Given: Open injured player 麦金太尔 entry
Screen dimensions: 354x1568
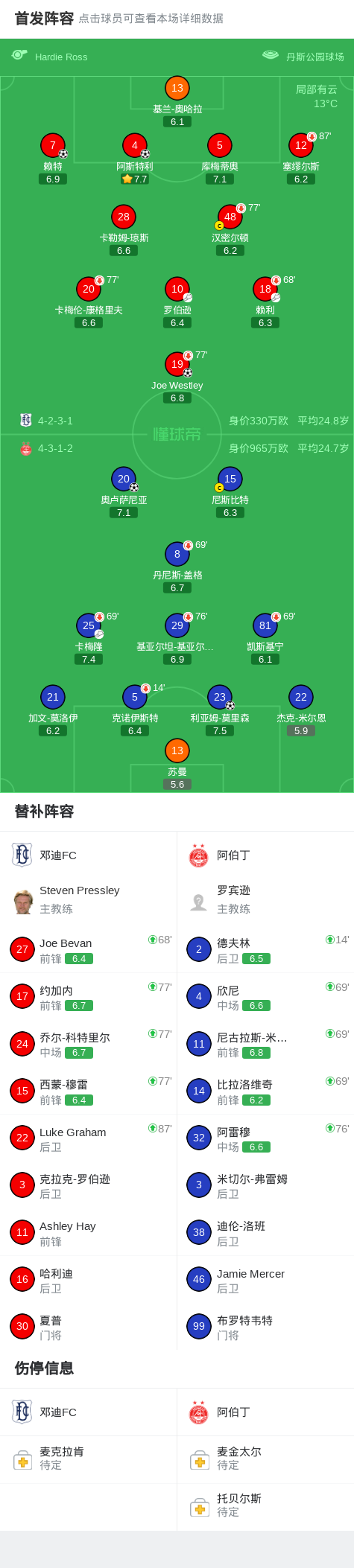Looking at the screenshot, I should [x=265, y=1459].
